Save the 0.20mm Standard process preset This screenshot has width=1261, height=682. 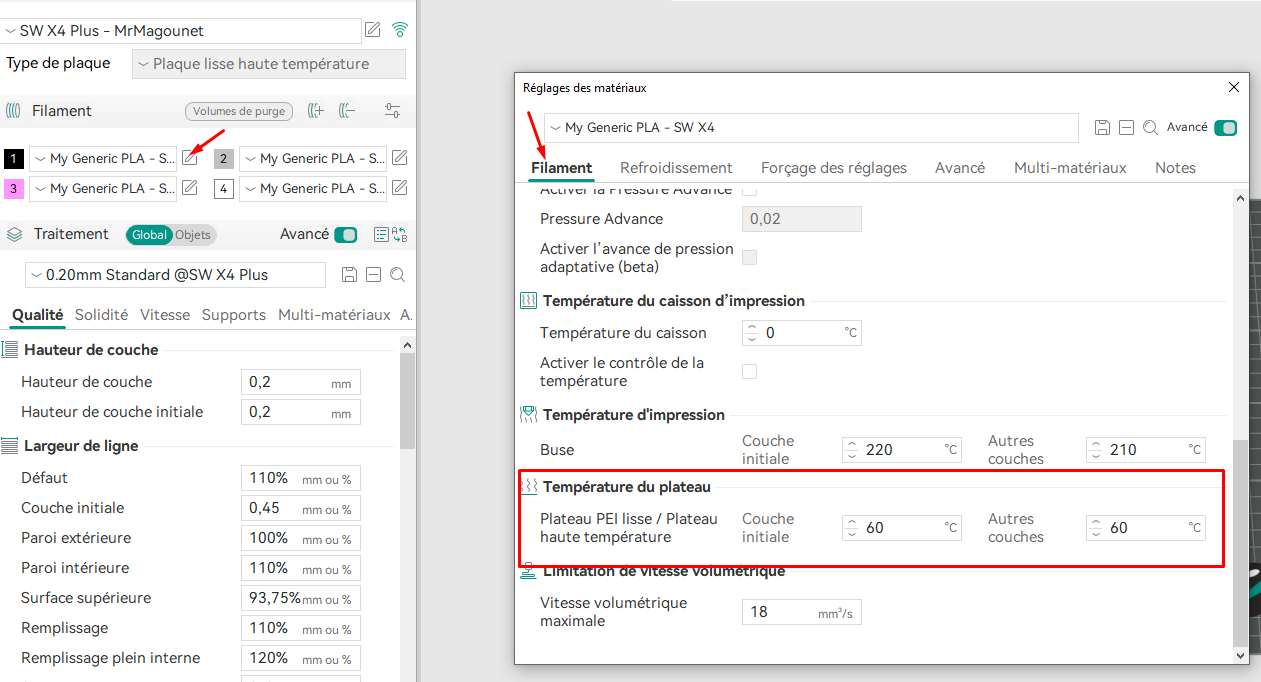[x=350, y=275]
